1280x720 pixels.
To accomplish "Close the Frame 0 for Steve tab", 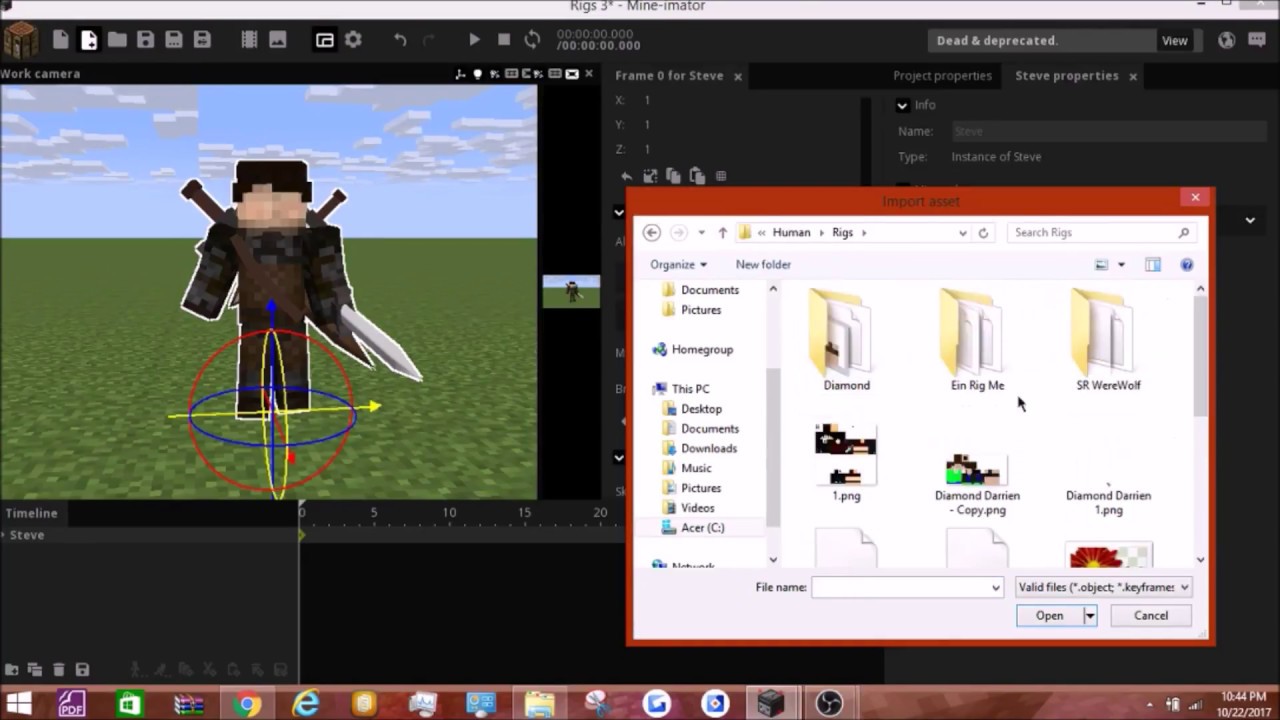I will click(738, 76).
